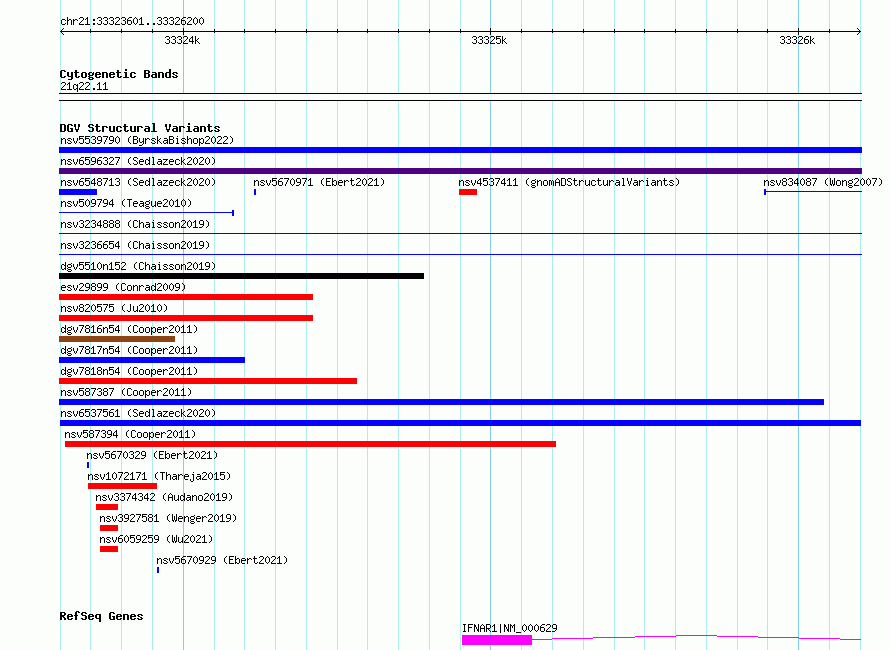Open nsv509794 (Teague2010) variant label
890x650 pixels.
[126, 203]
